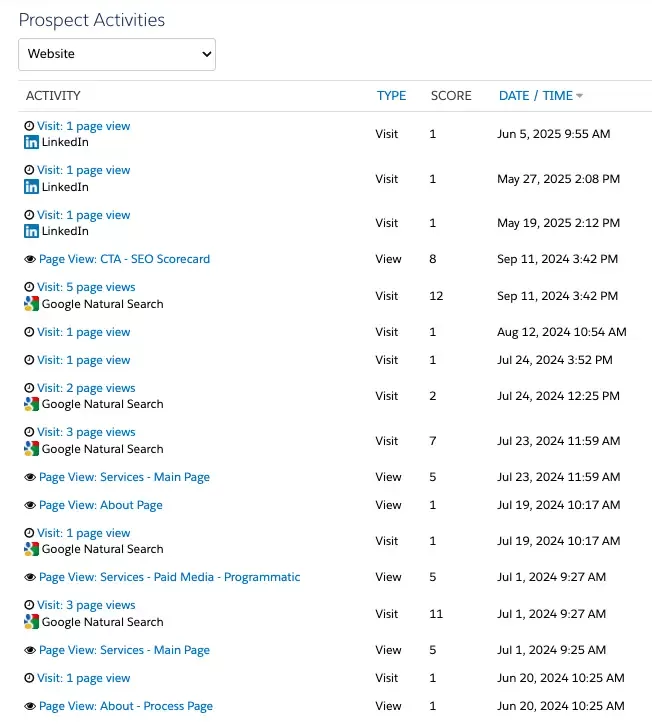Click the eye icon beside CTA - SEO Scorecard
The height and width of the screenshot is (725, 652).
[30, 259]
